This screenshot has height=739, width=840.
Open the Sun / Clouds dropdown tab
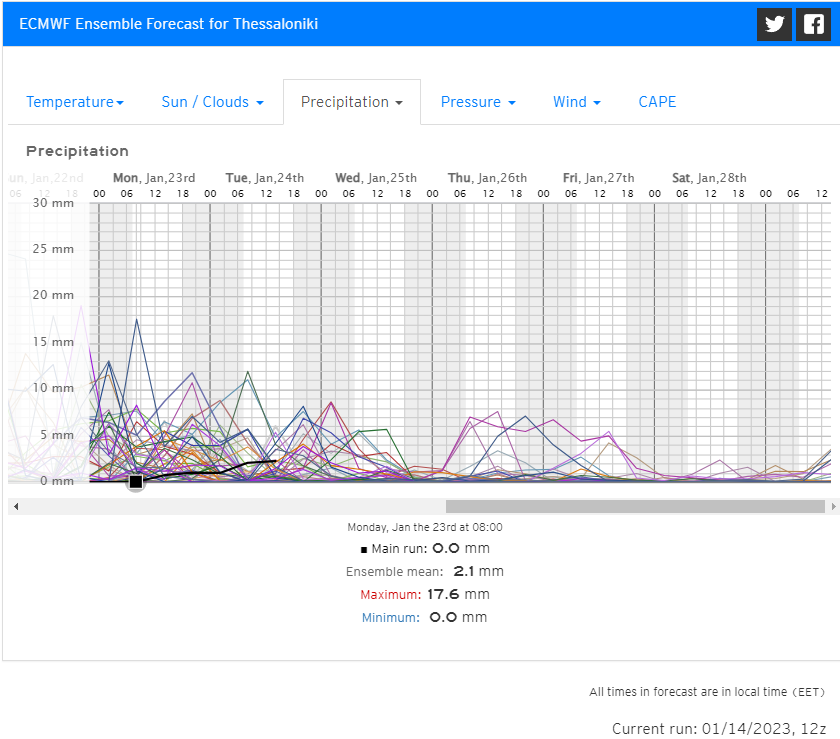[213, 102]
